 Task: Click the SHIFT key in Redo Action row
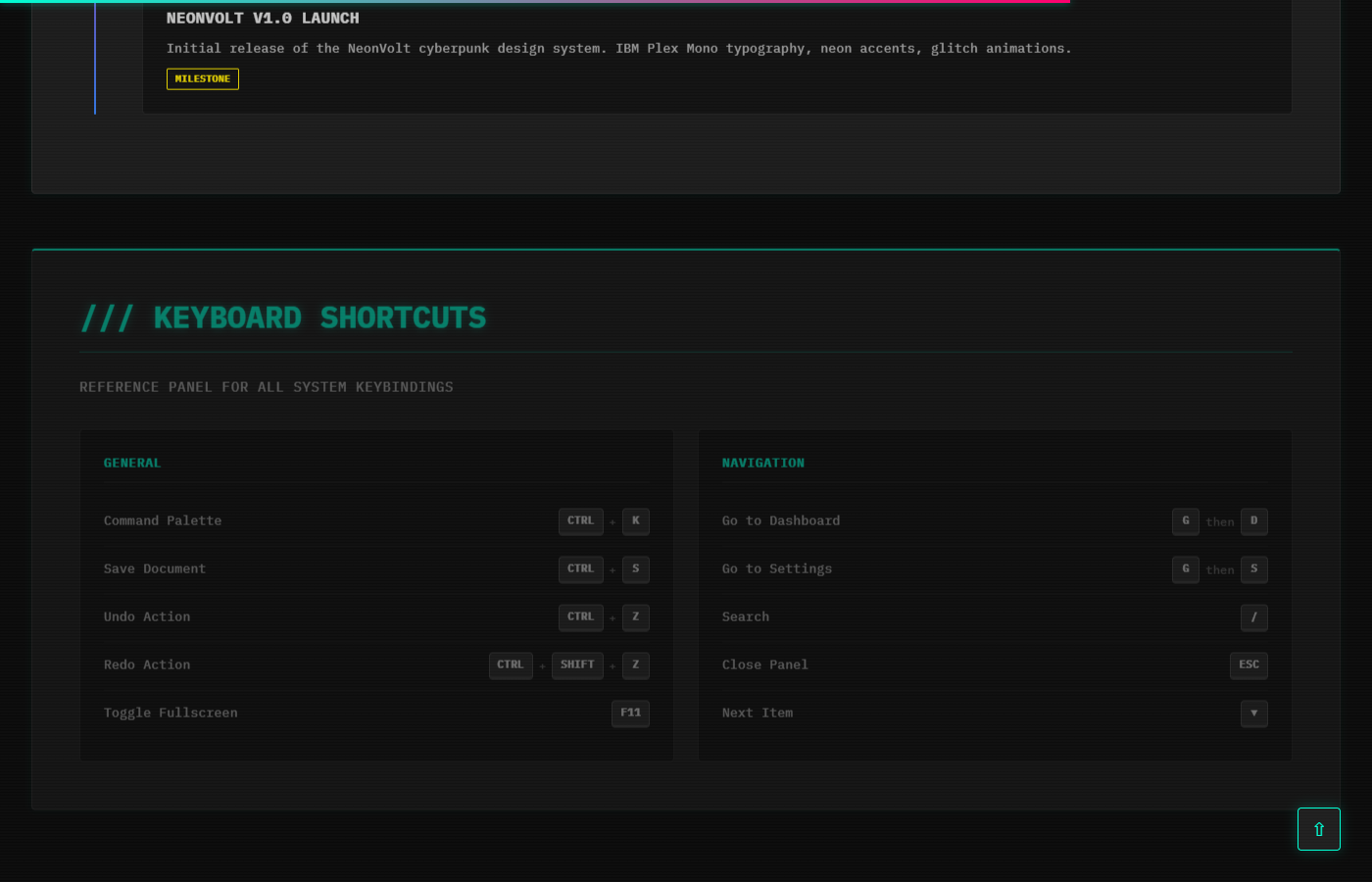pos(577,665)
